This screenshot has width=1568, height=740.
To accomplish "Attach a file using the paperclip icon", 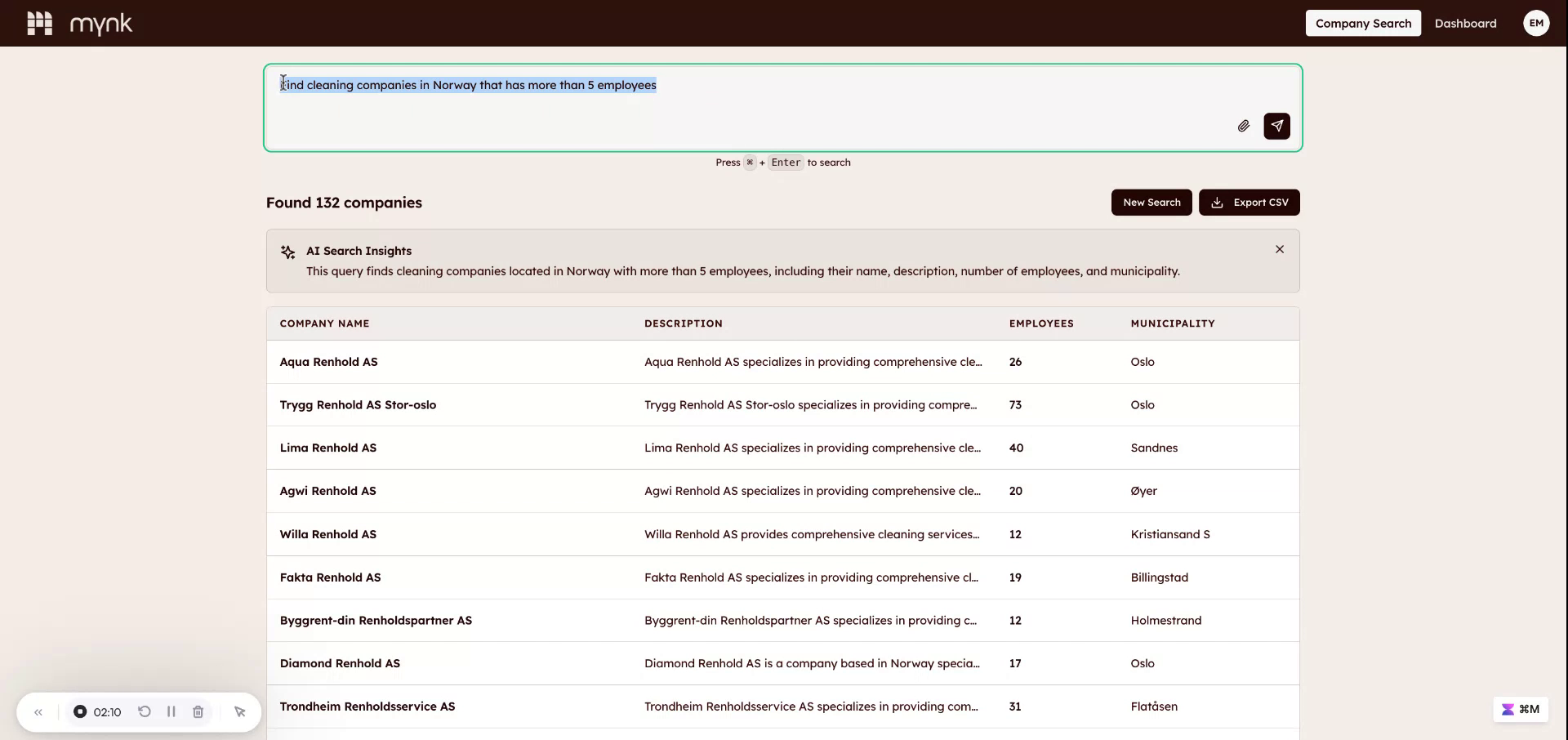I will tap(1243, 126).
